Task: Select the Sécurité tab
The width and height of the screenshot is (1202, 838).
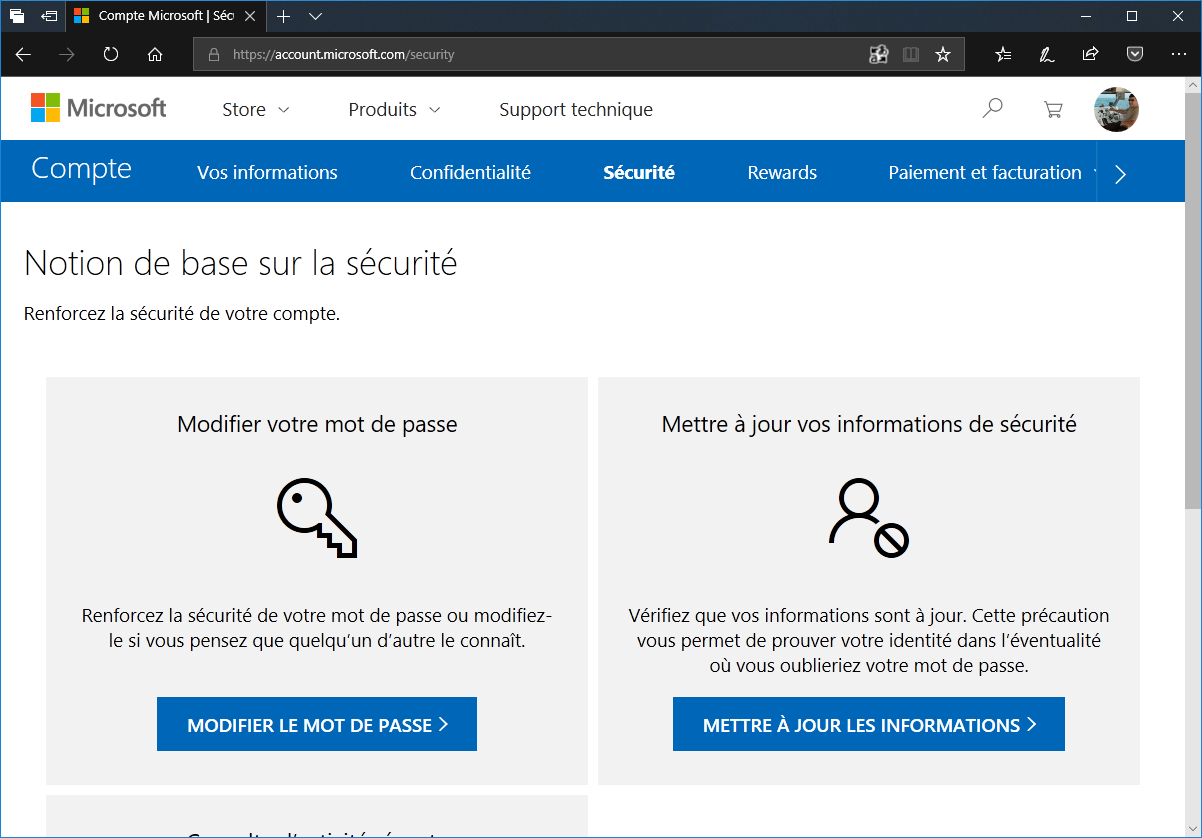Action: (639, 172)
